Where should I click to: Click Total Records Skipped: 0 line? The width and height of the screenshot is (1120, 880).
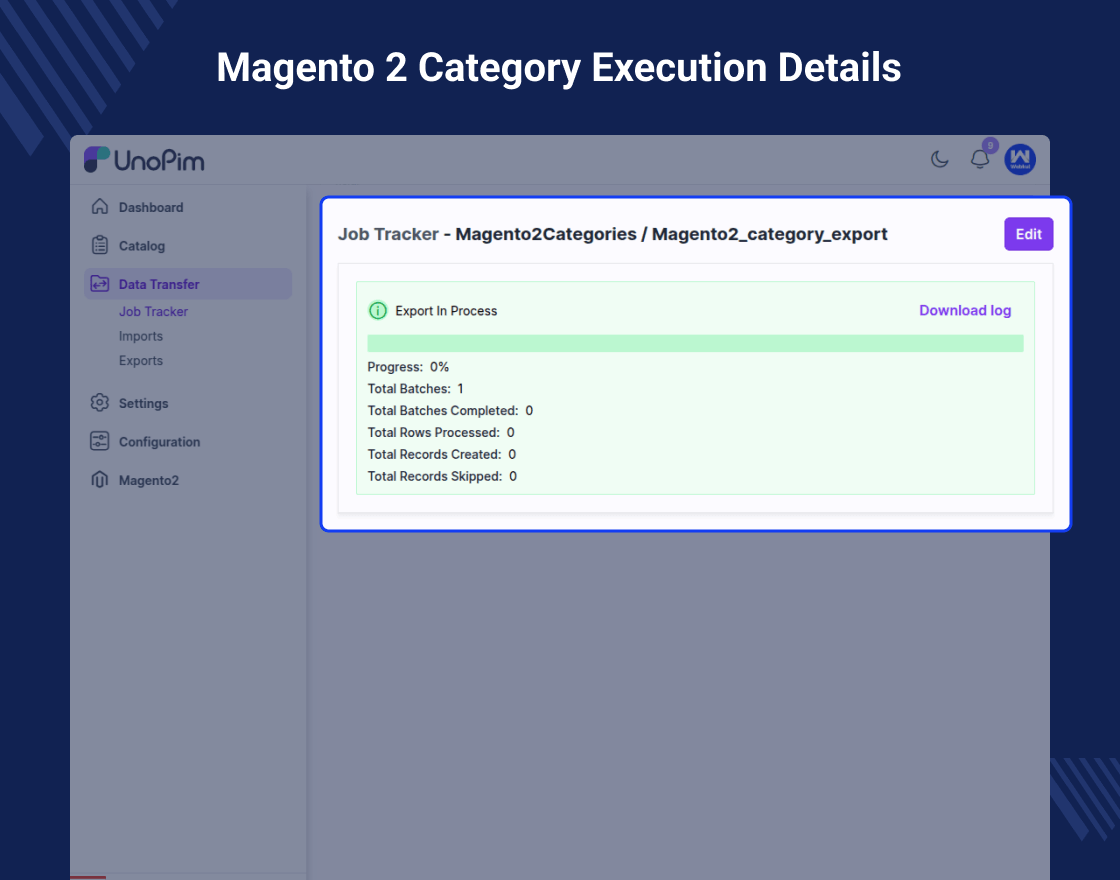coord(442,476)
